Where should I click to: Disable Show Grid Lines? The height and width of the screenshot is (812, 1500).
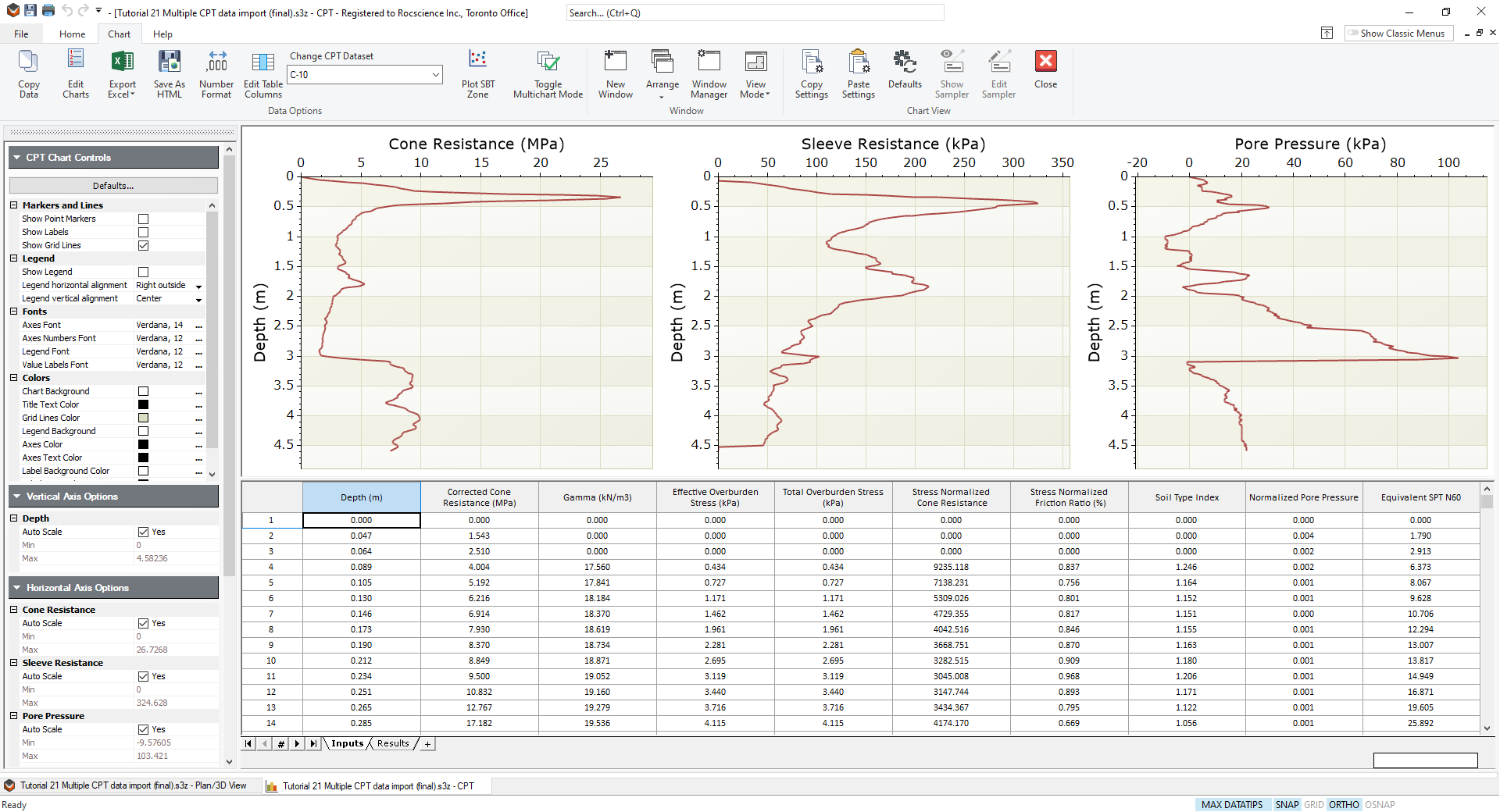point(143,245)
